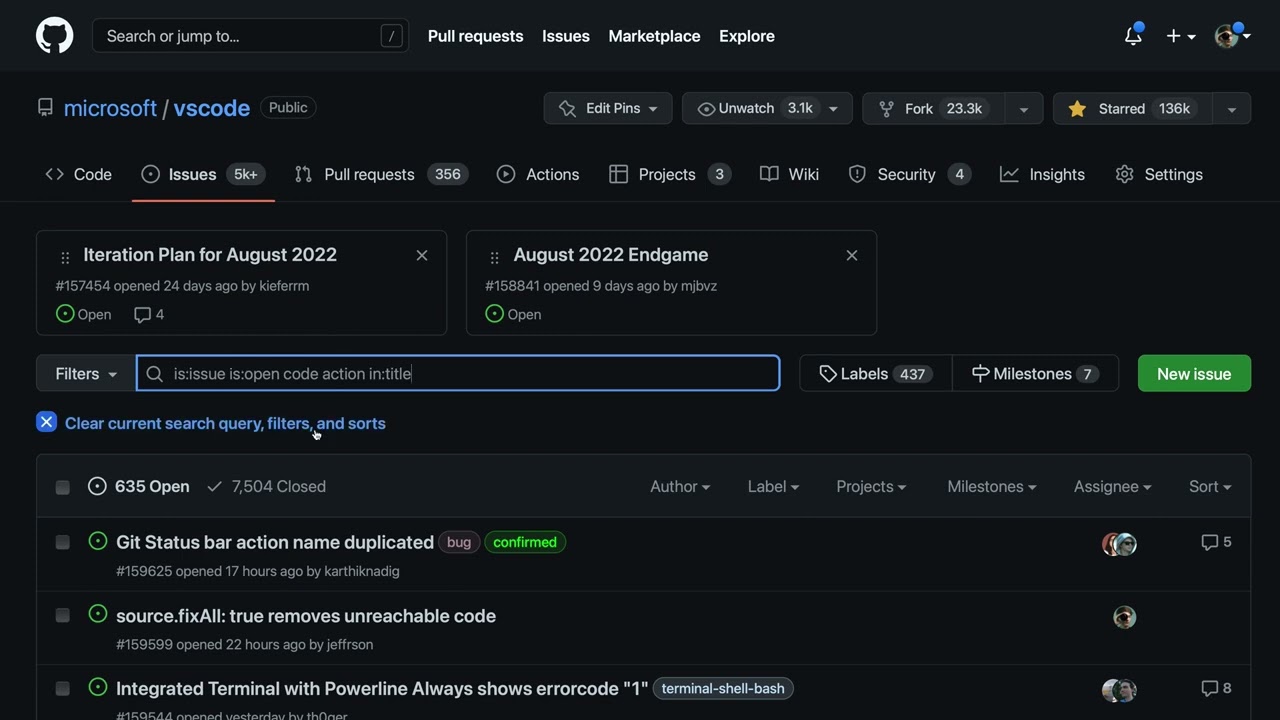Tick the select-all issues checkbox
This screenshot has width=1280, height=720.
coord(63,487)
